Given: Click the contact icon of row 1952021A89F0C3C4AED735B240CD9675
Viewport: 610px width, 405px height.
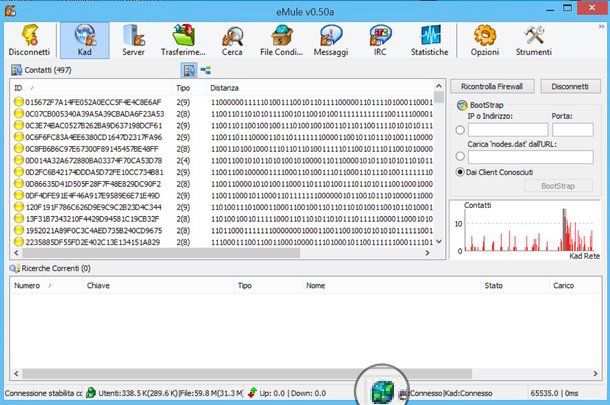Looking at the screenshot, I should 18,230.
